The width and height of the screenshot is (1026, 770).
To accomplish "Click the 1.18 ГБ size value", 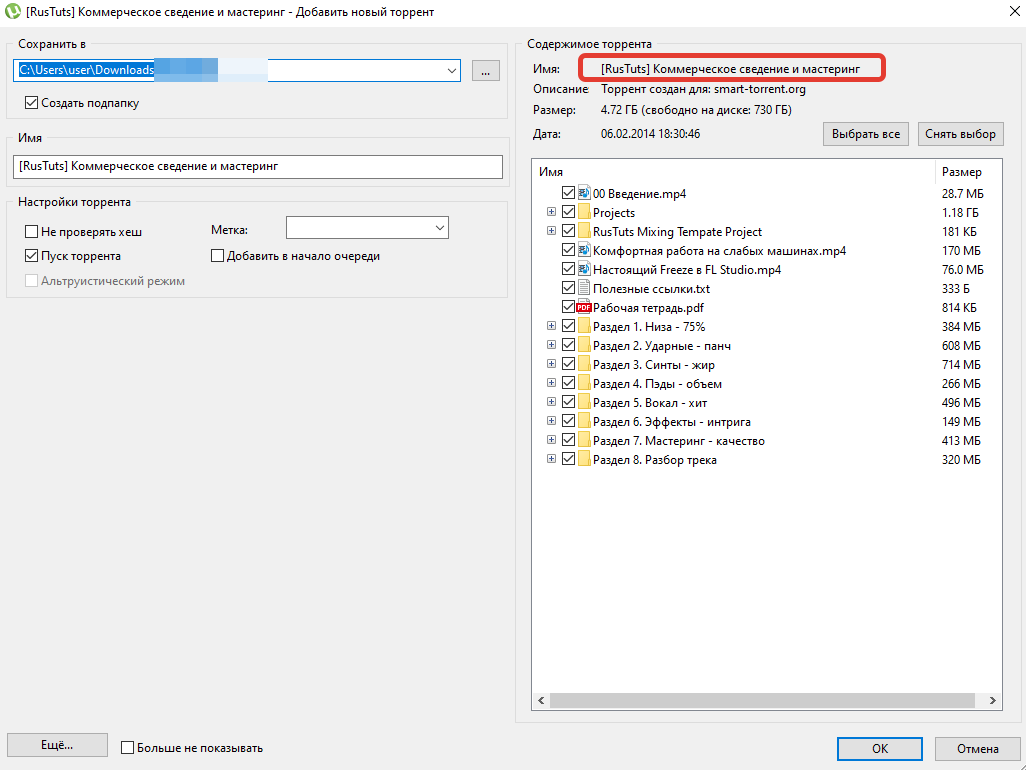I will (x=960, y=213).
